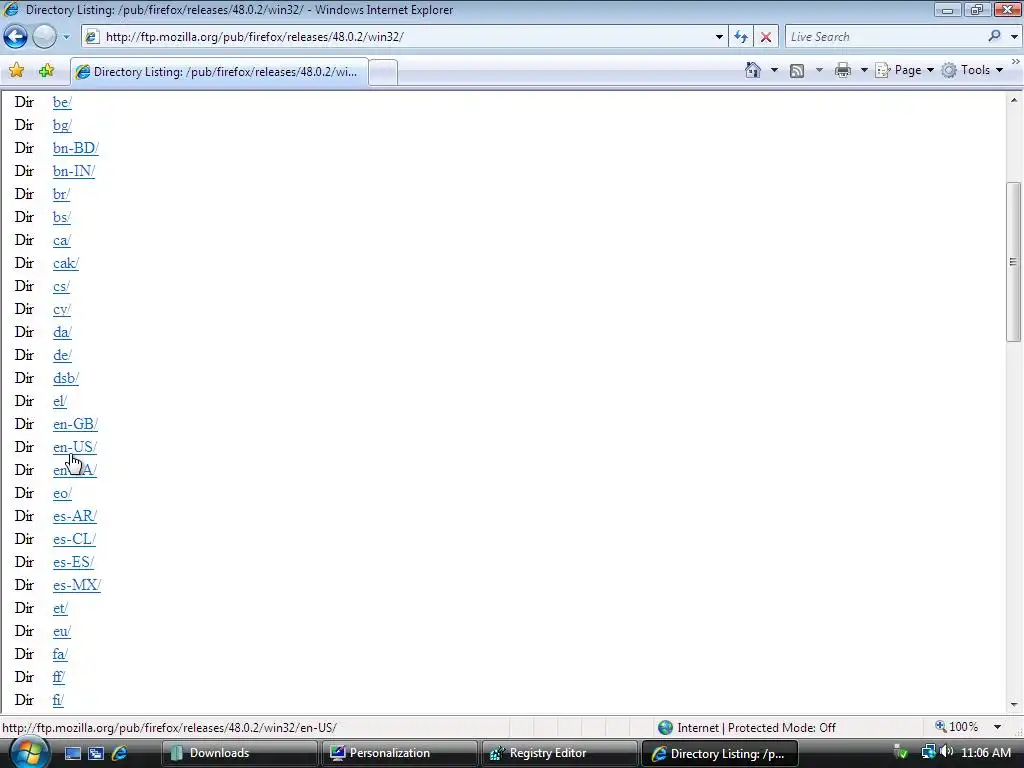The image size is (1024, 768).
Task: Open the bn-IN/ directory link
Action: coord(74,171)
